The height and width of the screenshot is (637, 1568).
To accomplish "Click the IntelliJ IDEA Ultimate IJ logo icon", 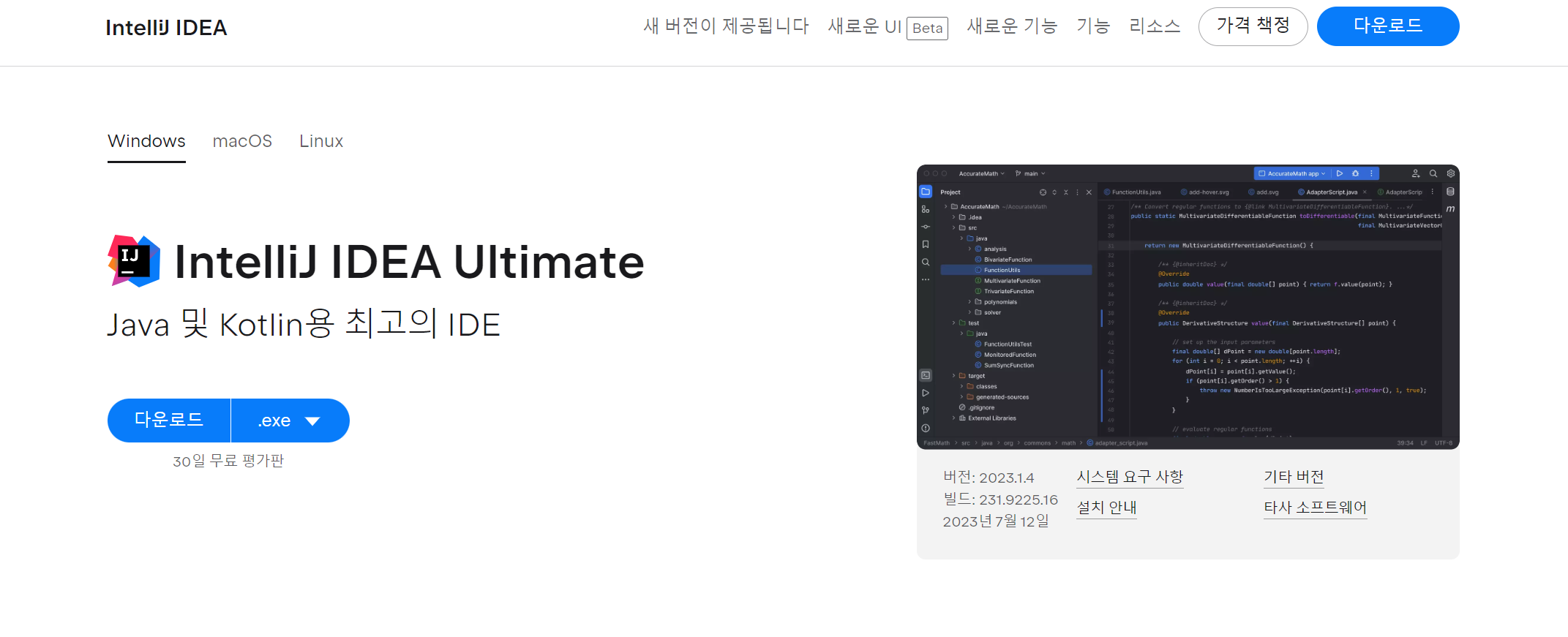I will [x=134, y=261].
